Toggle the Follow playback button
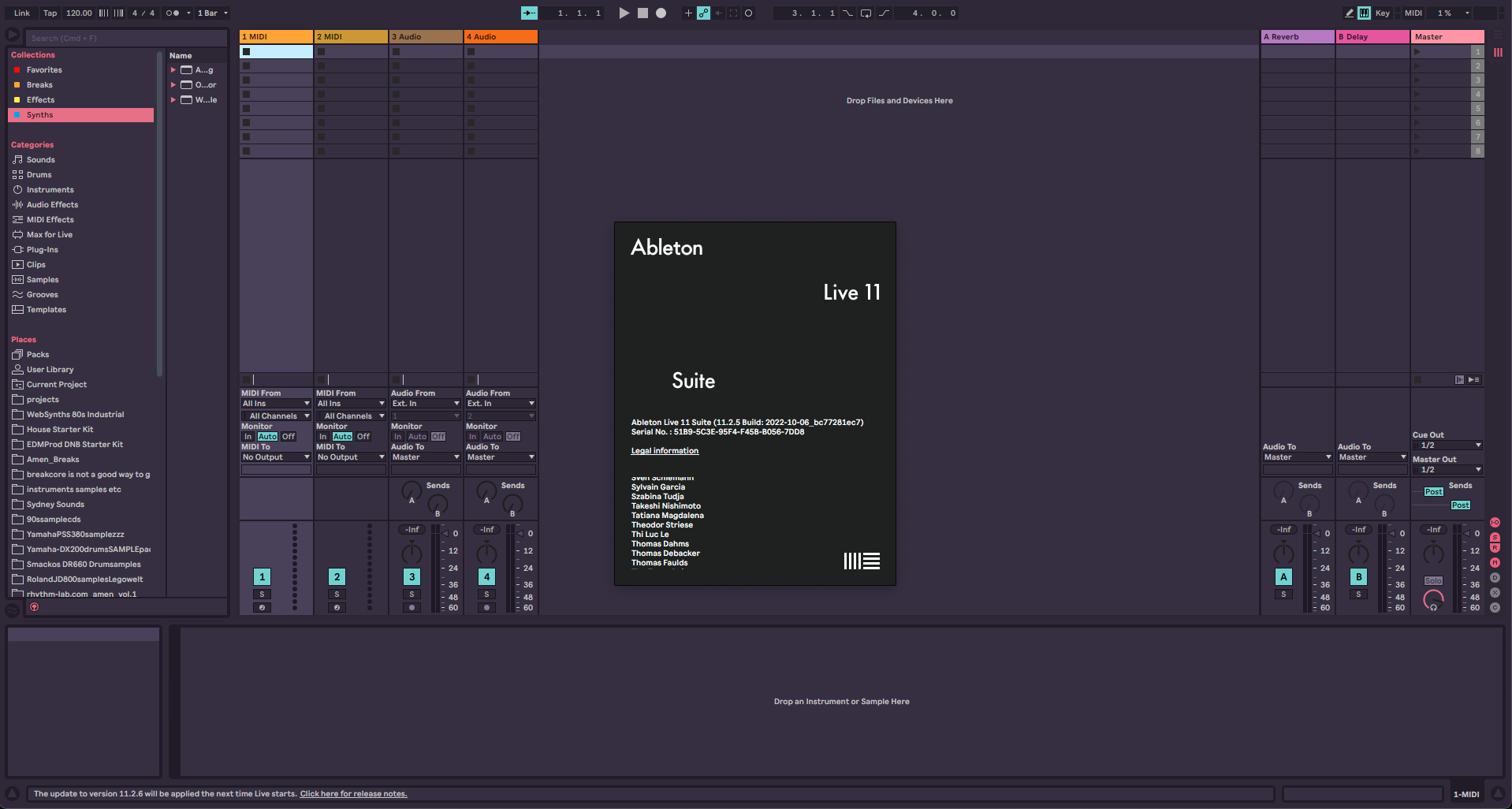This screenshot has width=1512, height=809. point(530,13)
